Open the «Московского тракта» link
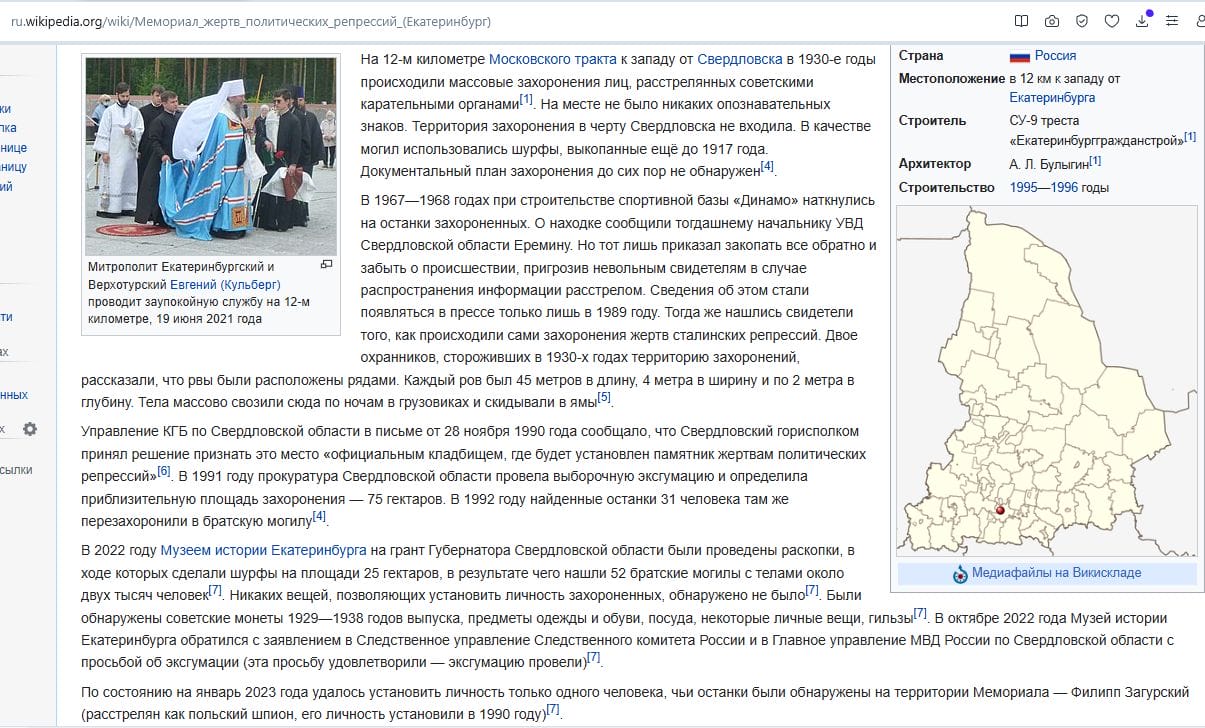Image resolution: width=1205 pixels, height=728 pixels. [552, 59]
